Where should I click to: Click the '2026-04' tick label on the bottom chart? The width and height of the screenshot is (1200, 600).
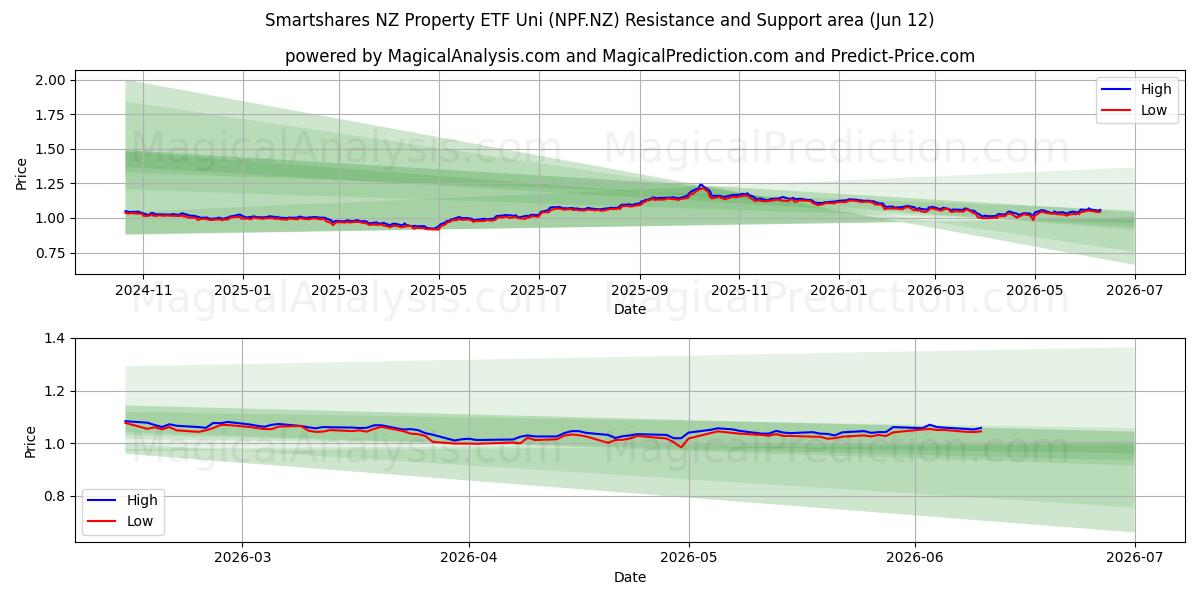click(469, 559)
